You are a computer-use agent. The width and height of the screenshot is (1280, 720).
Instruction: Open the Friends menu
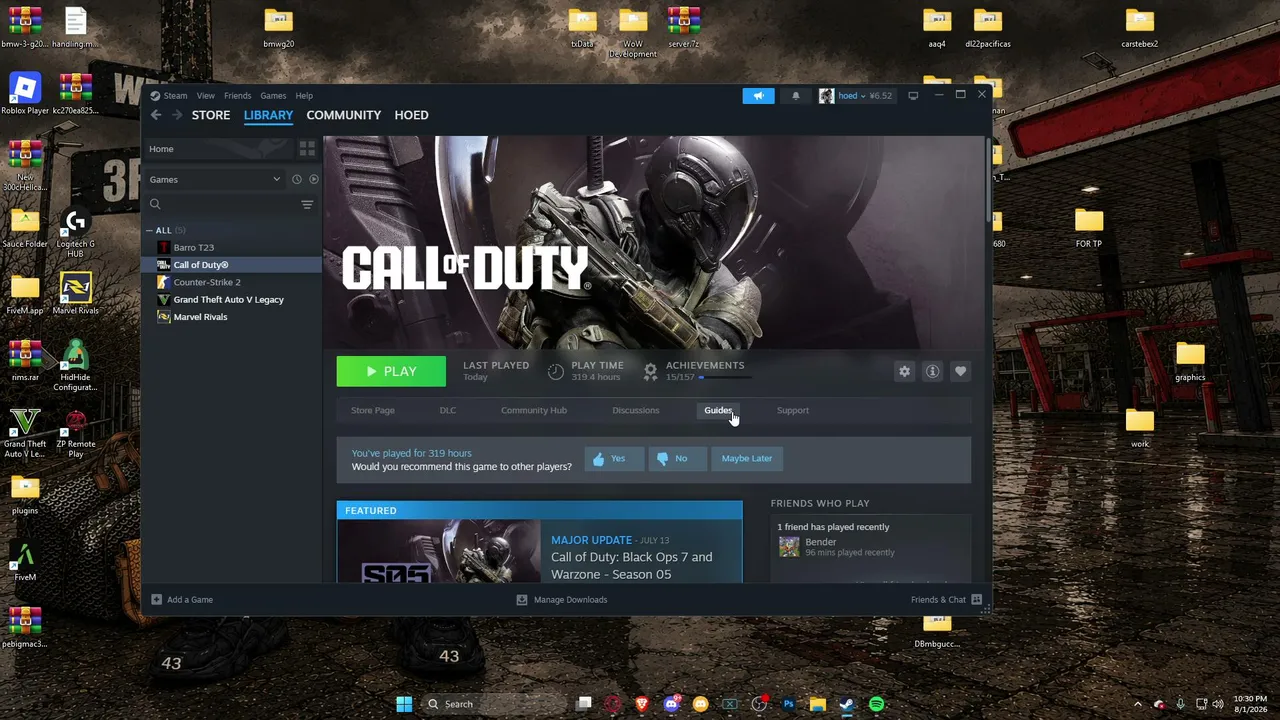[x=237, y=96]
